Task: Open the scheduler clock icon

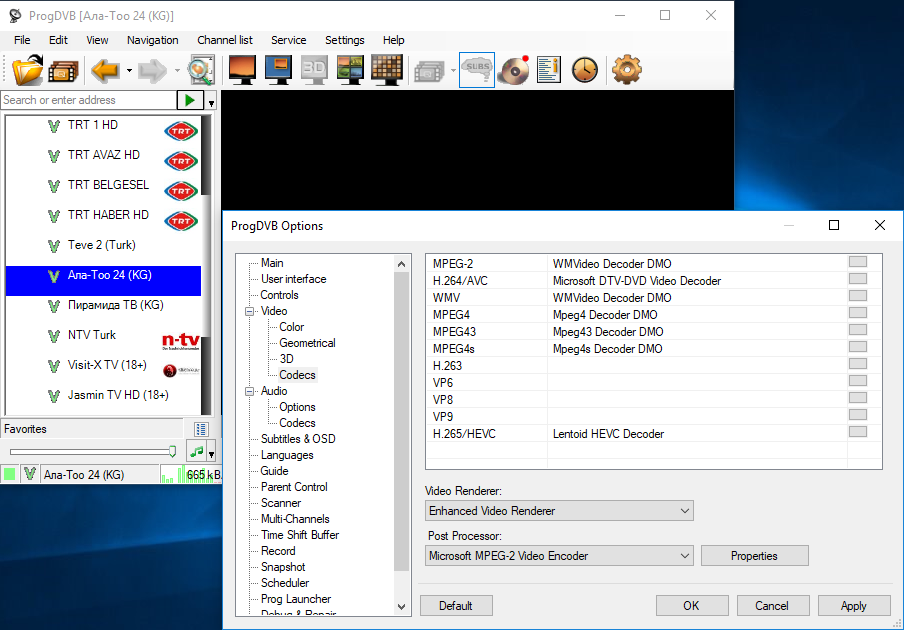Action: click(x=585, y=70)
